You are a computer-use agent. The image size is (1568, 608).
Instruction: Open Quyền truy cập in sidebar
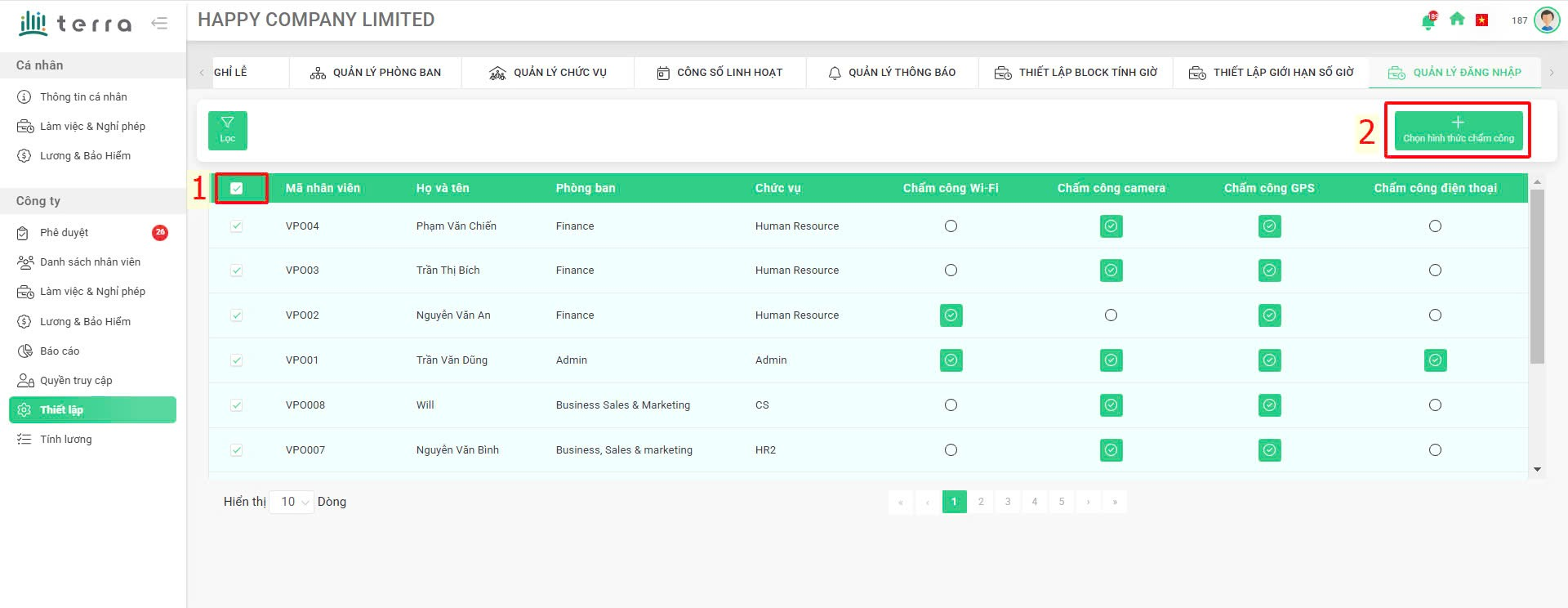pyautogui.click(x=76, y=381)
